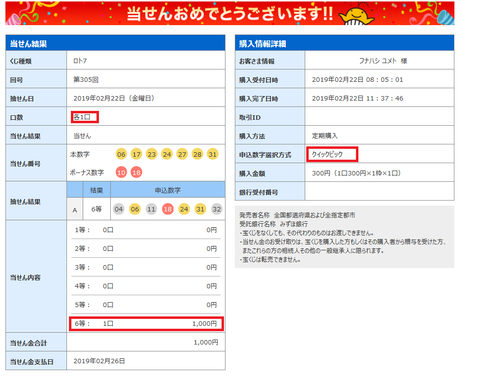
Task: Click grey entry number ball 11
Action: (151, 209)
